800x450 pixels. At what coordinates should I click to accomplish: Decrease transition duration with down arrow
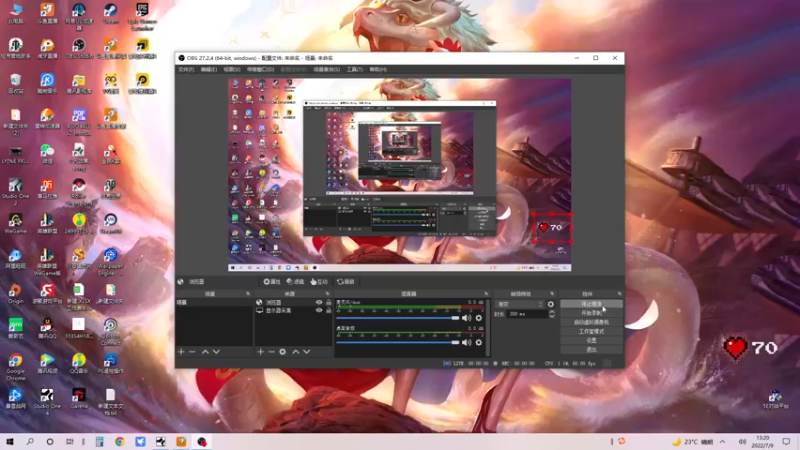click(552, 316)
